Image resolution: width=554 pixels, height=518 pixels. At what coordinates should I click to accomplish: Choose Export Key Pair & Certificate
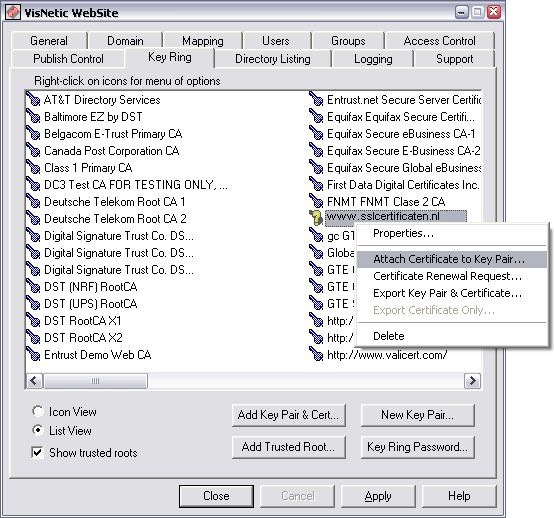(x=452, y=293)
